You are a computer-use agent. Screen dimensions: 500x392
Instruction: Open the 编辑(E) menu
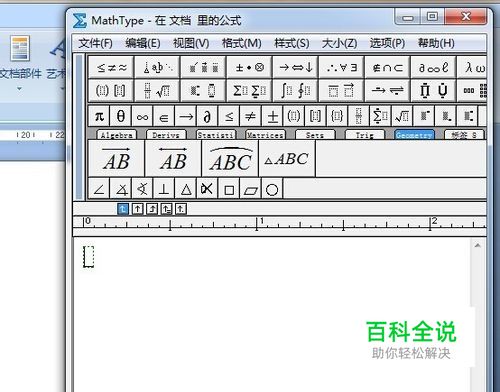click(x=143, y=43)
